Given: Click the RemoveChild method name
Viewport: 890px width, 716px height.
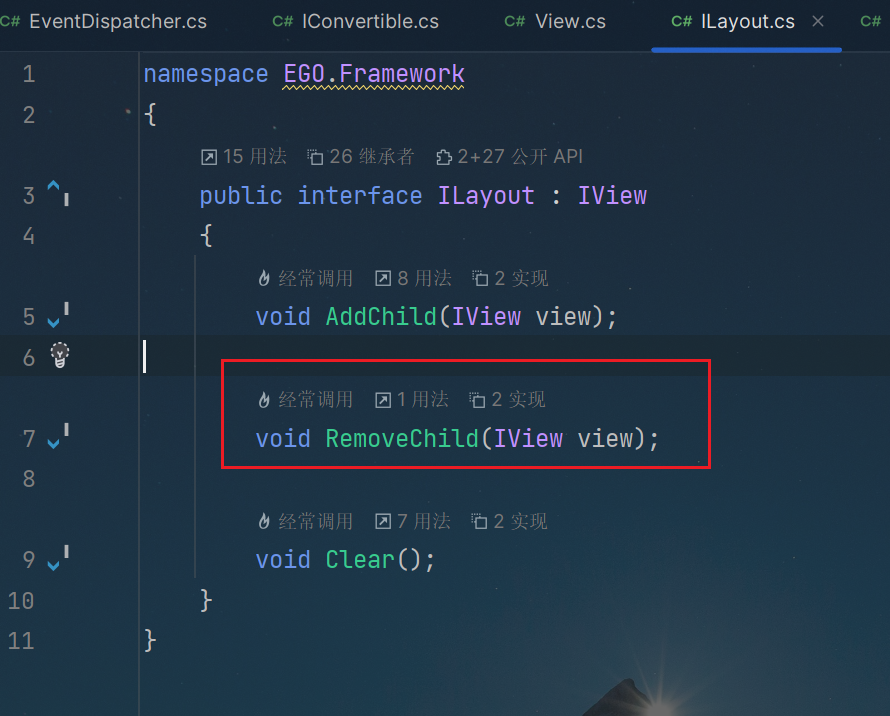Looking at the screenshot, I should tap(402, 439).
